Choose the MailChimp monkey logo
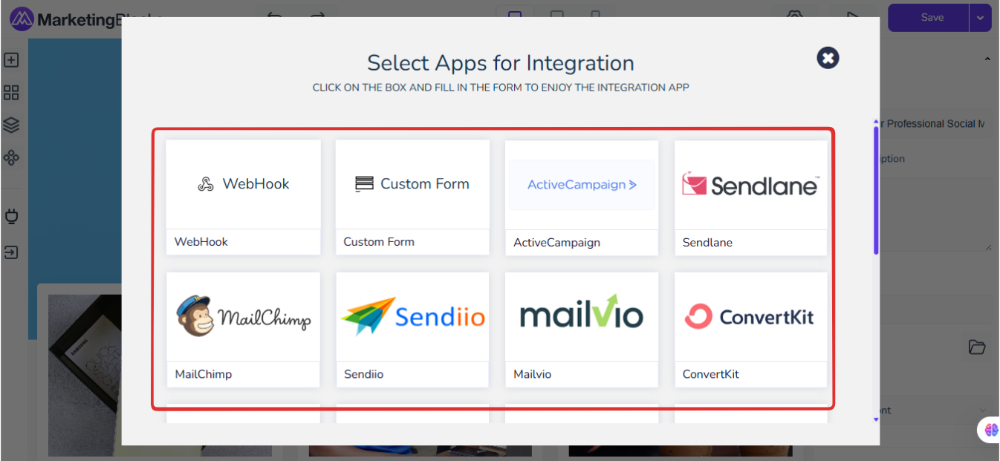The image size is (1000, 461). [244, 317]
